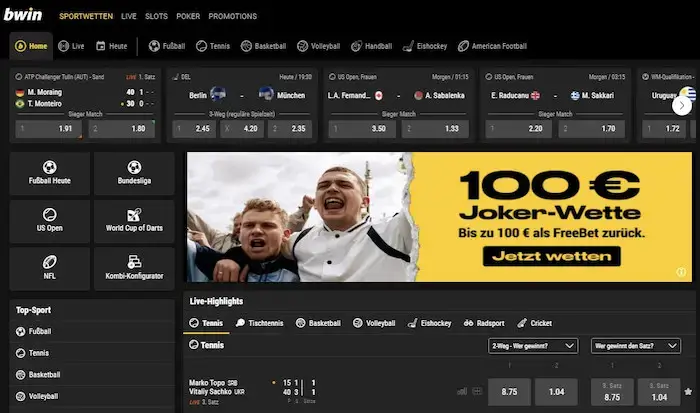Screen dimensions: 700x413
Task: Select Volleyball tab in Live-Highlights
Action: [374, 323]
